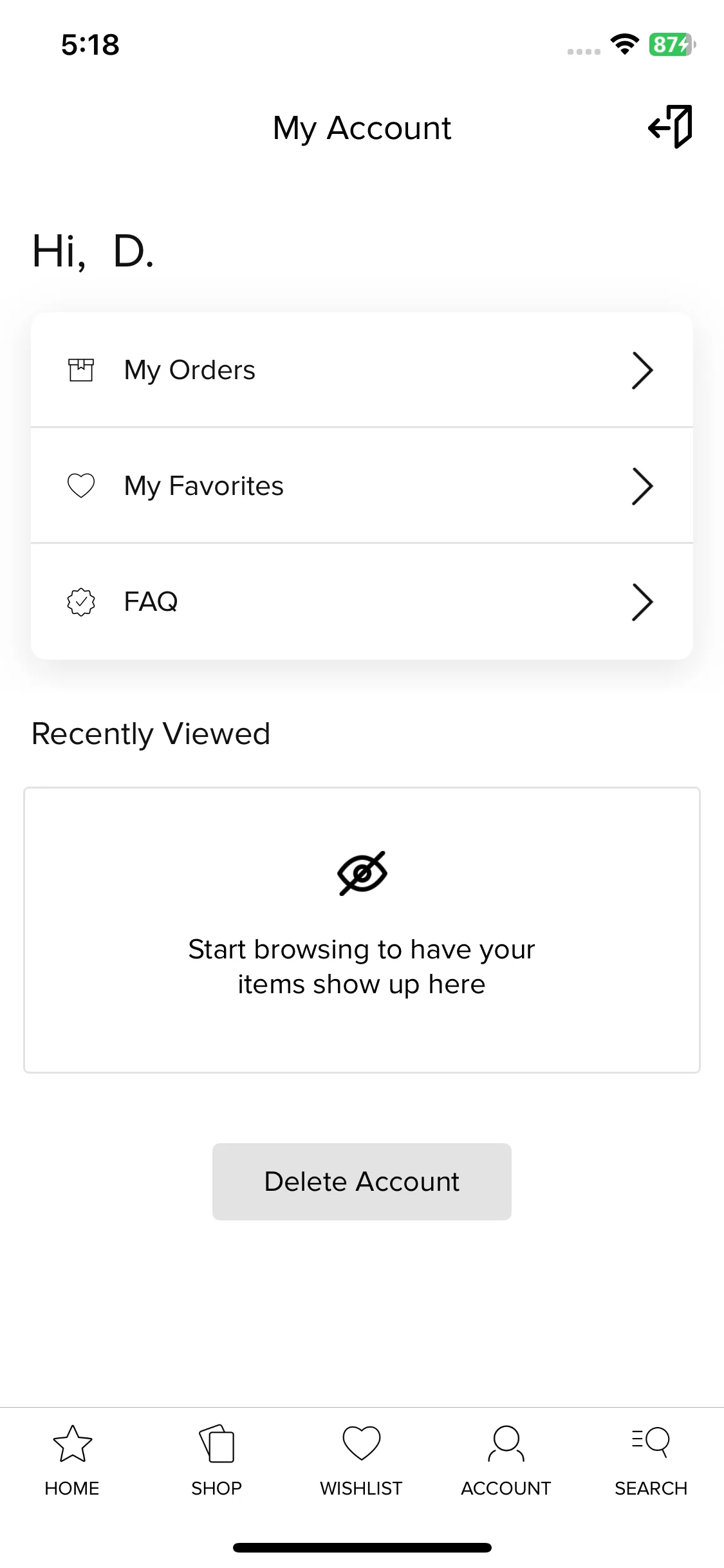This screenshot has width=724, height=1568.
Task: Click the My Orders box icon
Action: [81, 370]
